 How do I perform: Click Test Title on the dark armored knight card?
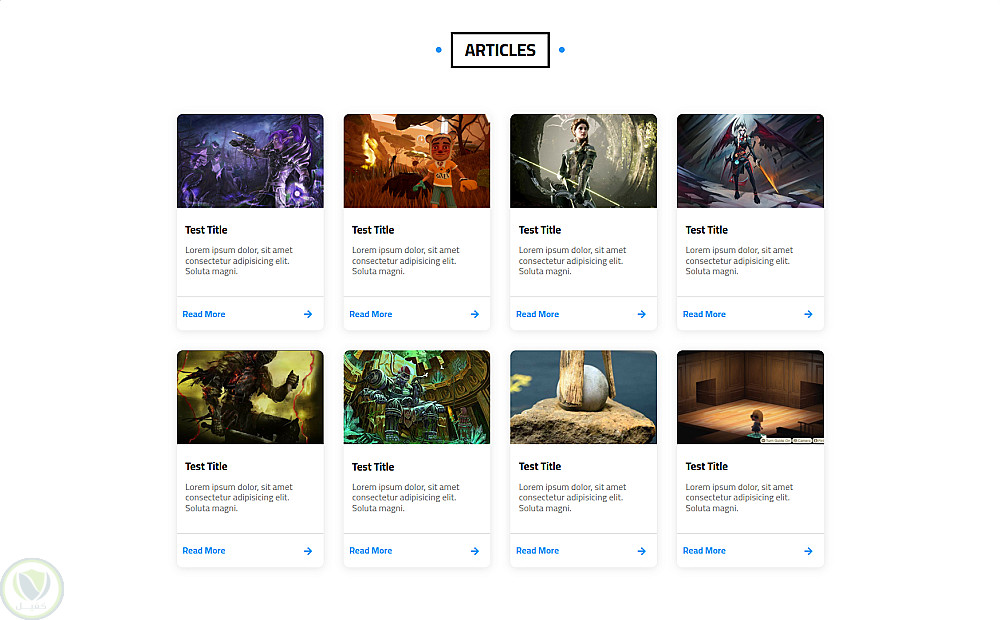pyautogui.click(x=206, y=467)
